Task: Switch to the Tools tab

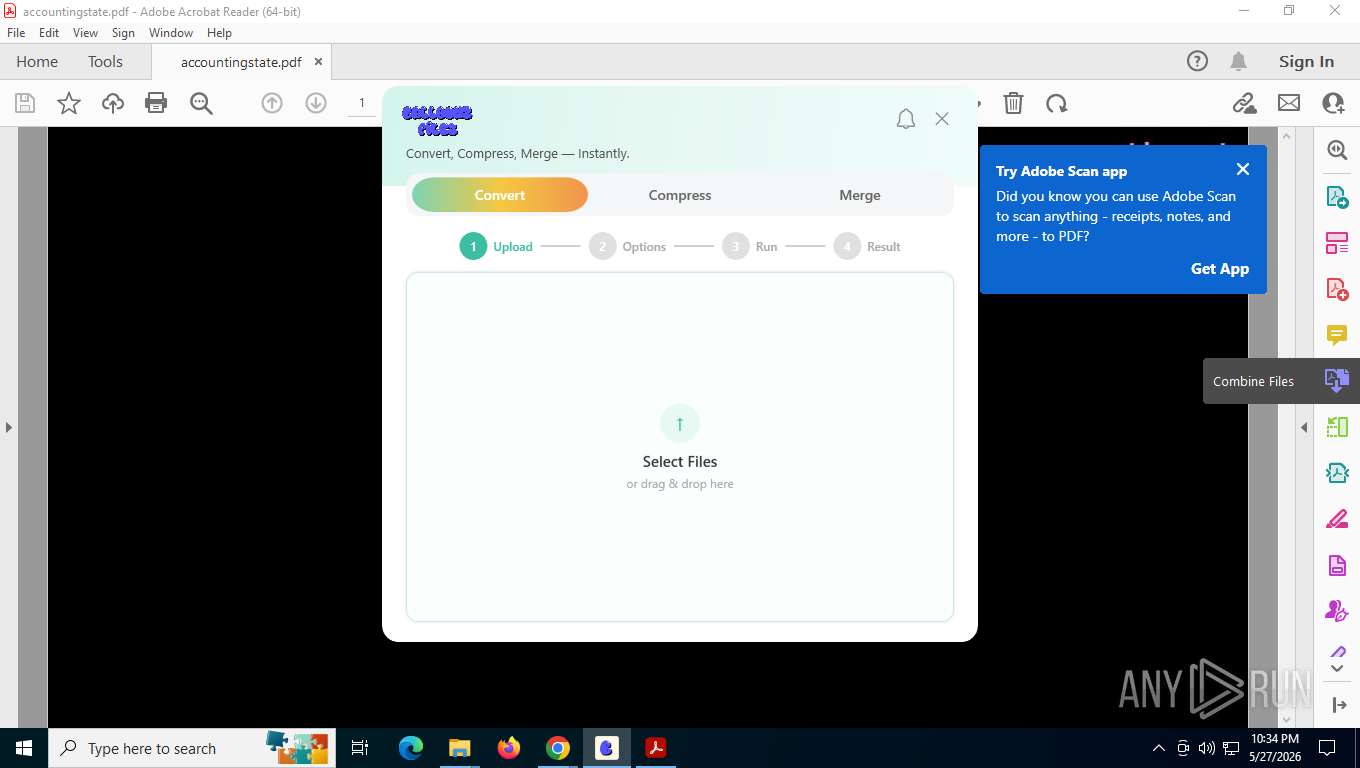Action: [x=105, y=61]
